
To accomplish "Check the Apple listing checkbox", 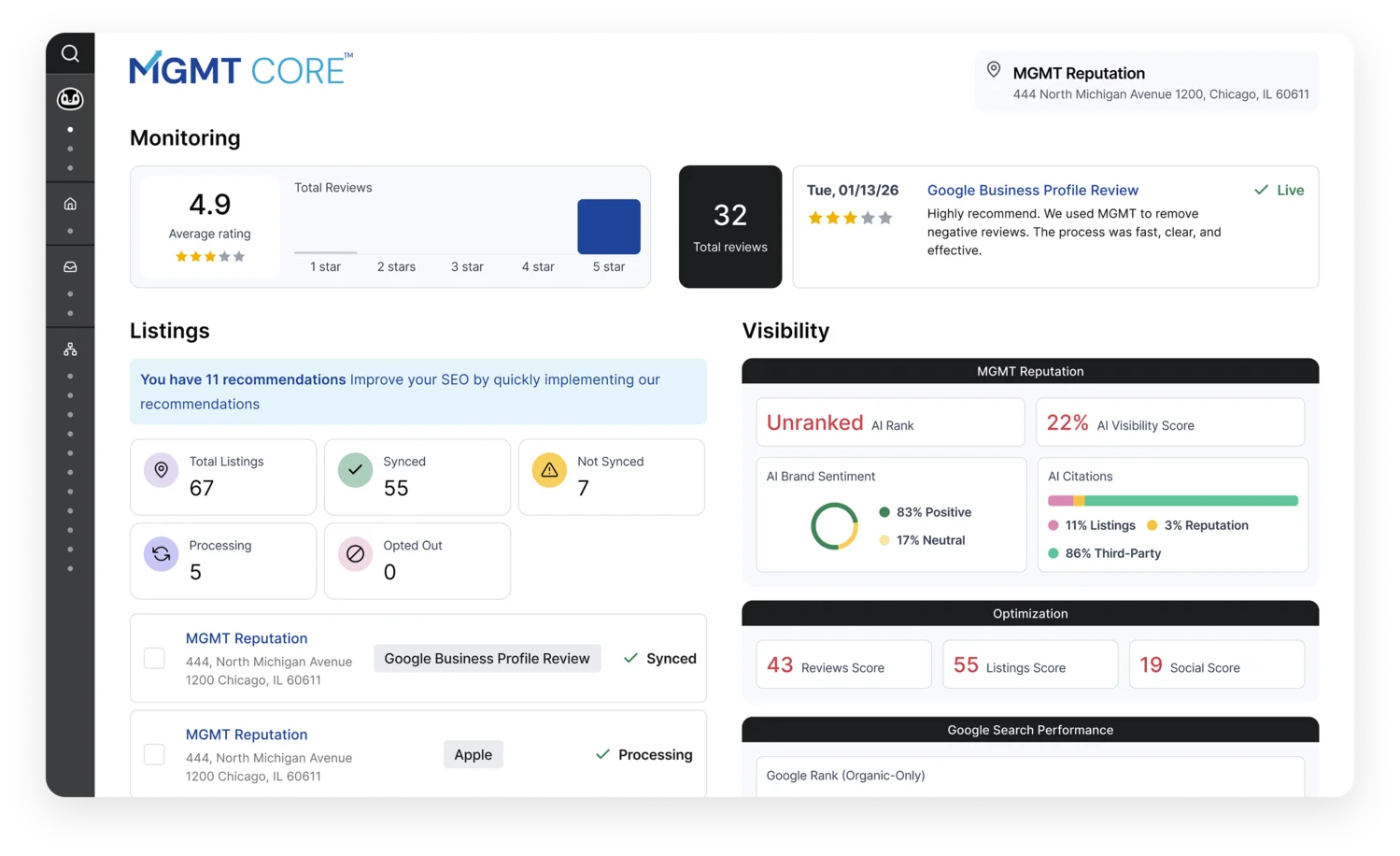I will tap(154, 754).
